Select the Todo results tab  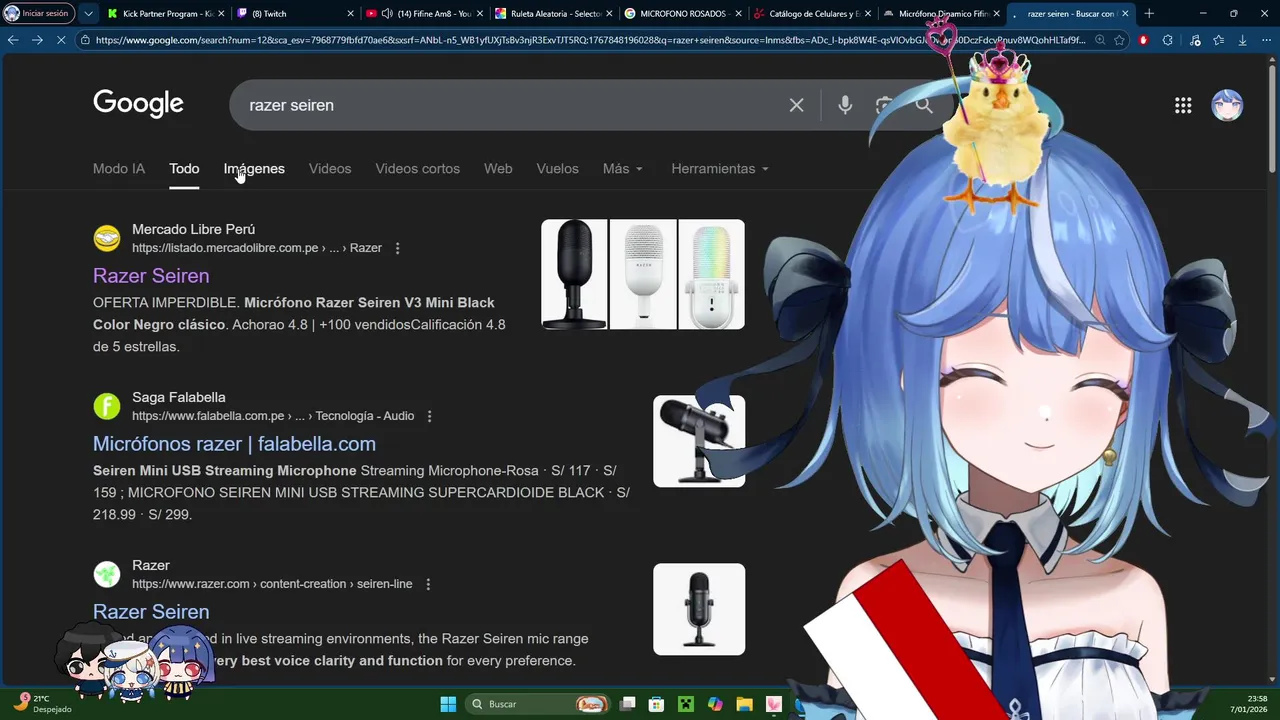click(184, 169)
